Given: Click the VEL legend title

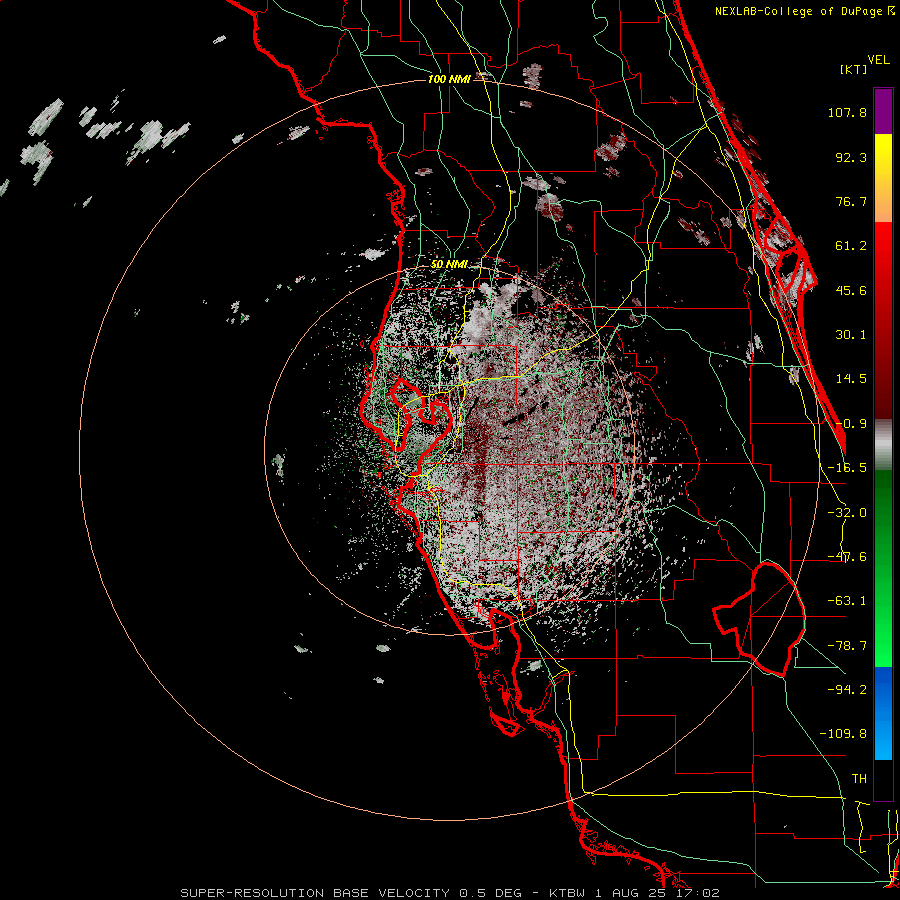Looking at the screenshot, I should pos(878,60).
